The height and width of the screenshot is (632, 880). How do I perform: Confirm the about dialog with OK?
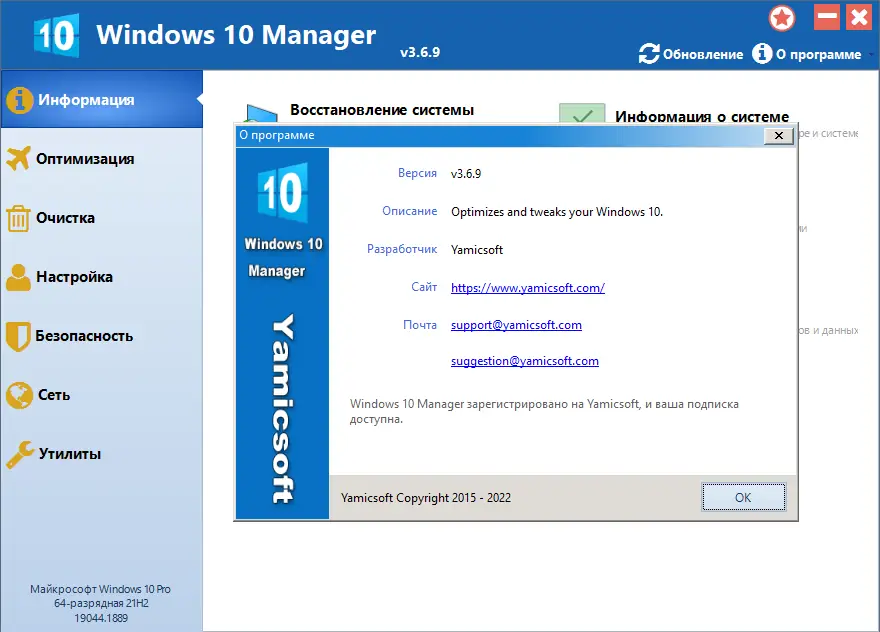coord(744,497)
